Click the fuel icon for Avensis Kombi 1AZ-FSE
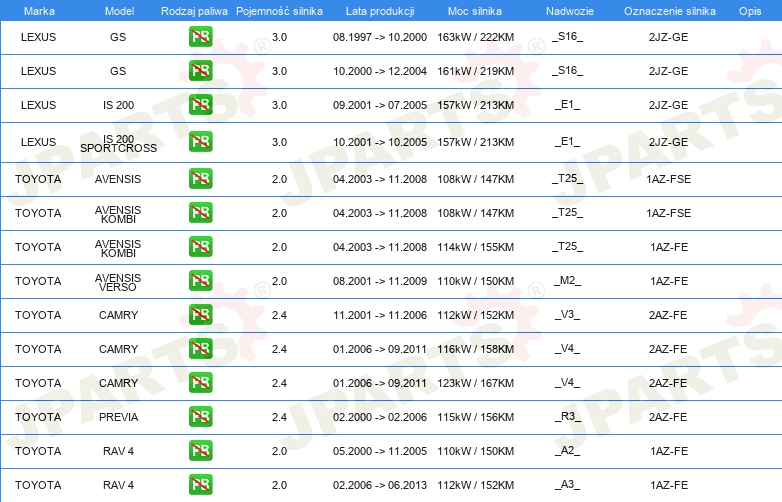 click(200, 212)
